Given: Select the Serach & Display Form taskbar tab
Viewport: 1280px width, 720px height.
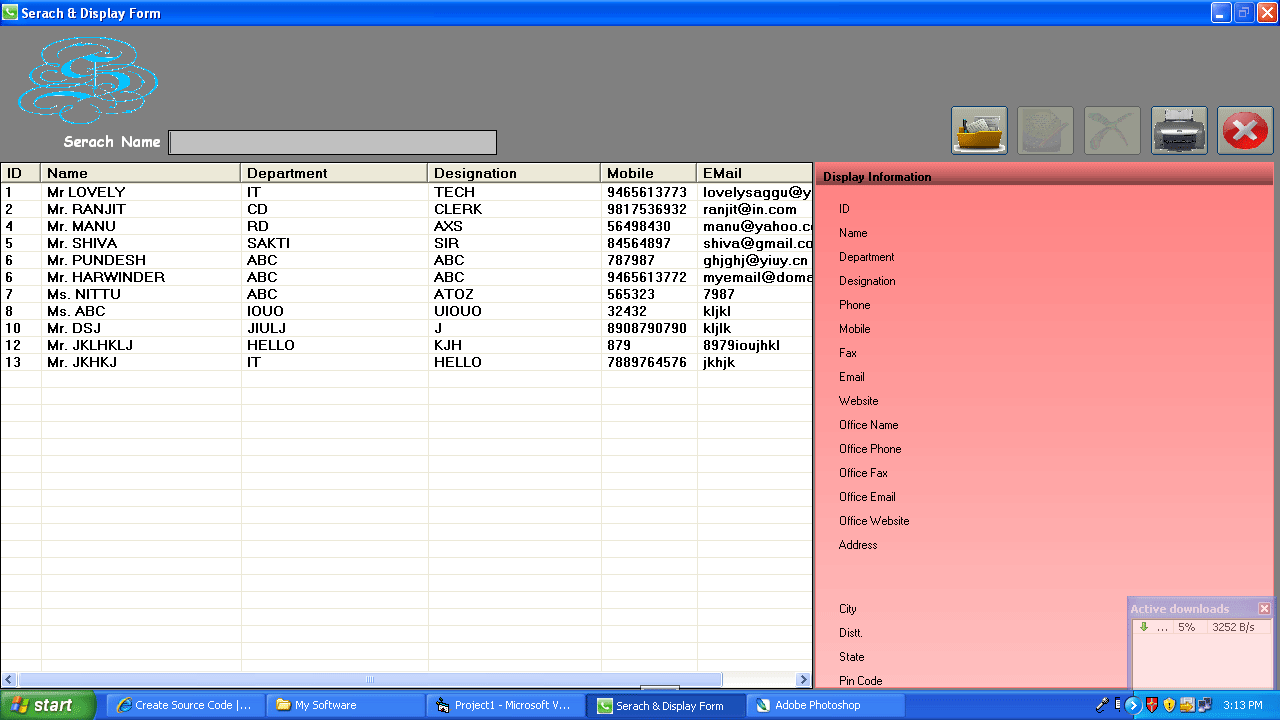Looking at the screenshot, I should point(665,705).
